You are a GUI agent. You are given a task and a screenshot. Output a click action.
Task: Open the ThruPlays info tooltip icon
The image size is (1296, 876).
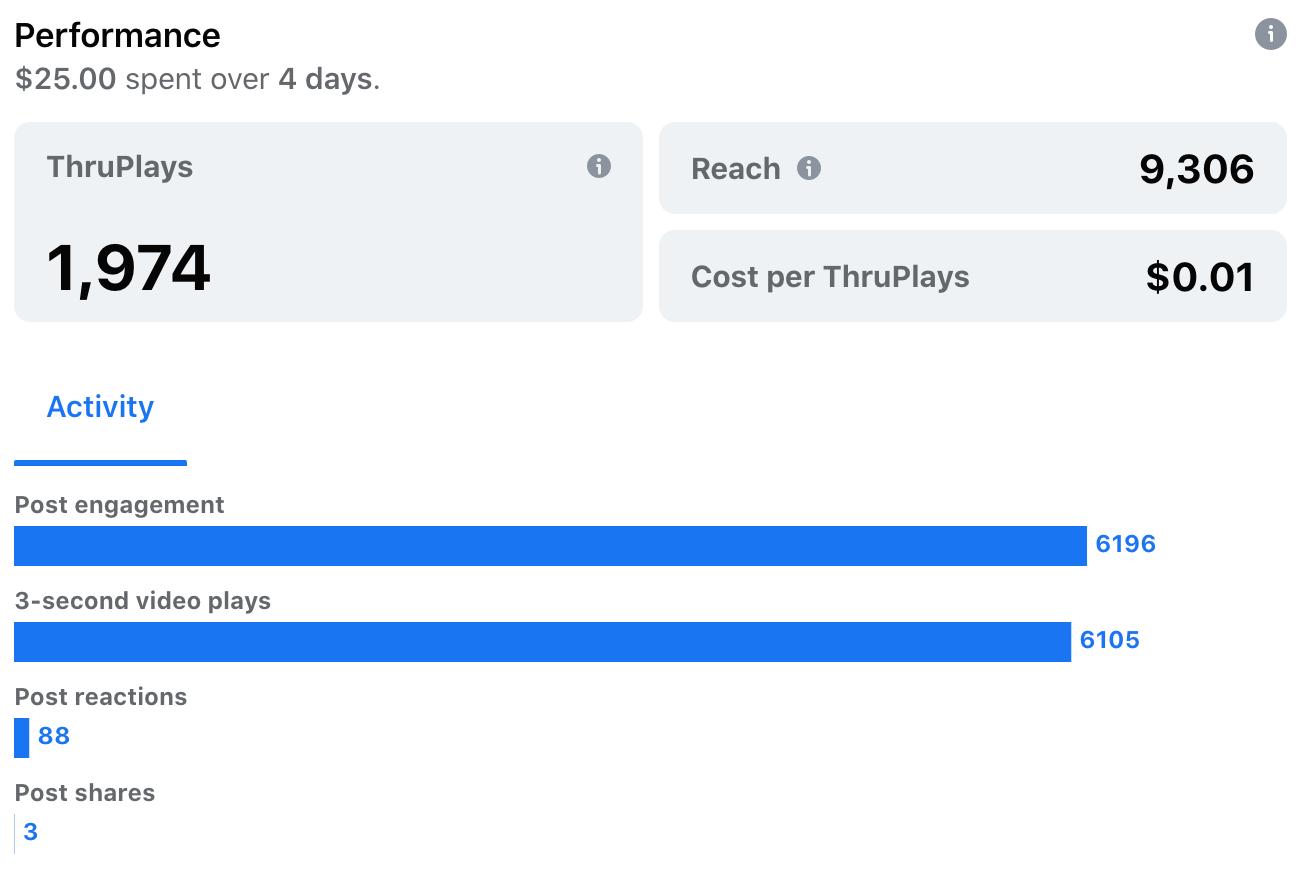pyautogui.click(x=598, y=166)
